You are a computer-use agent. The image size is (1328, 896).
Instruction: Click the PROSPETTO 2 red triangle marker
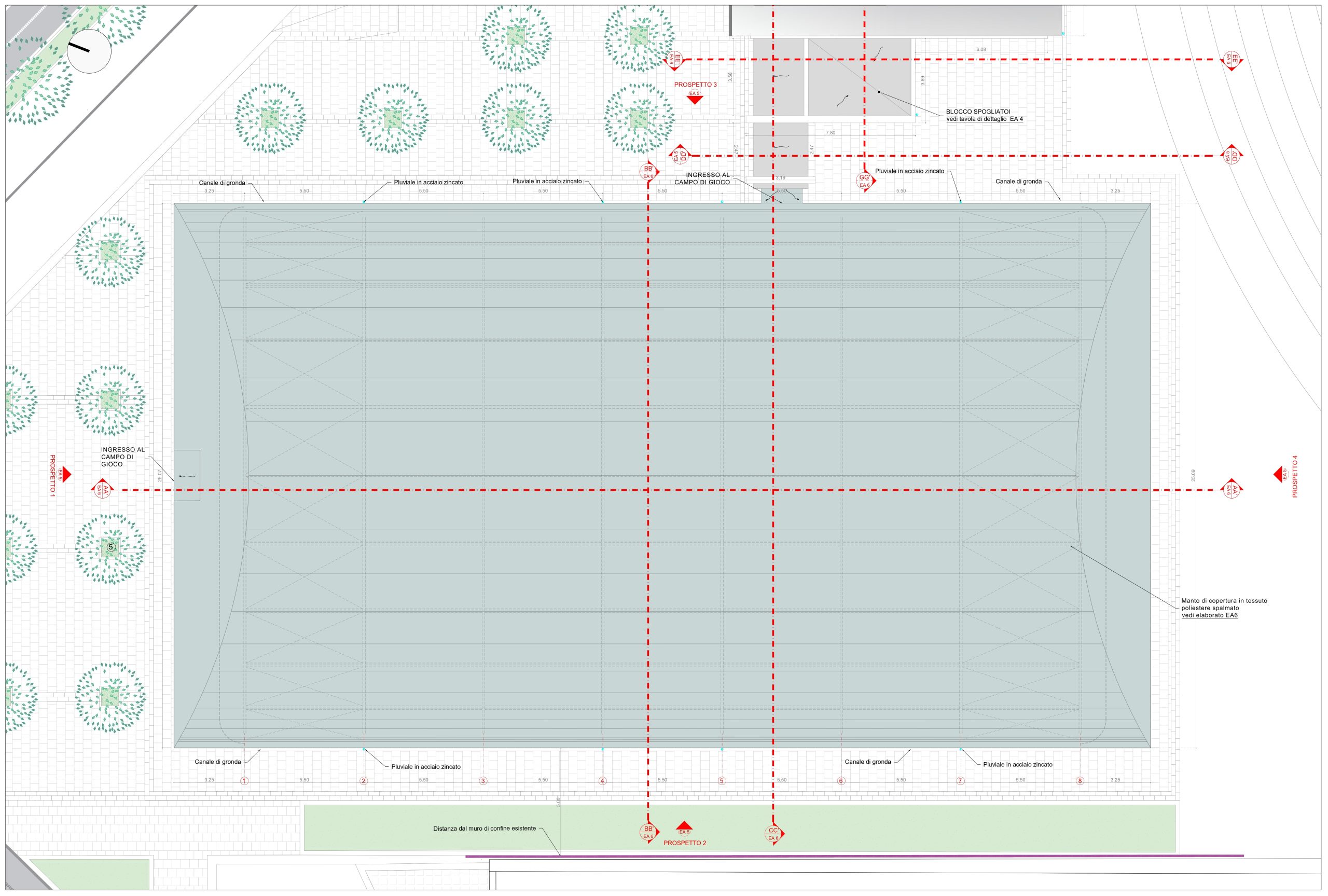tap(684, 827)
